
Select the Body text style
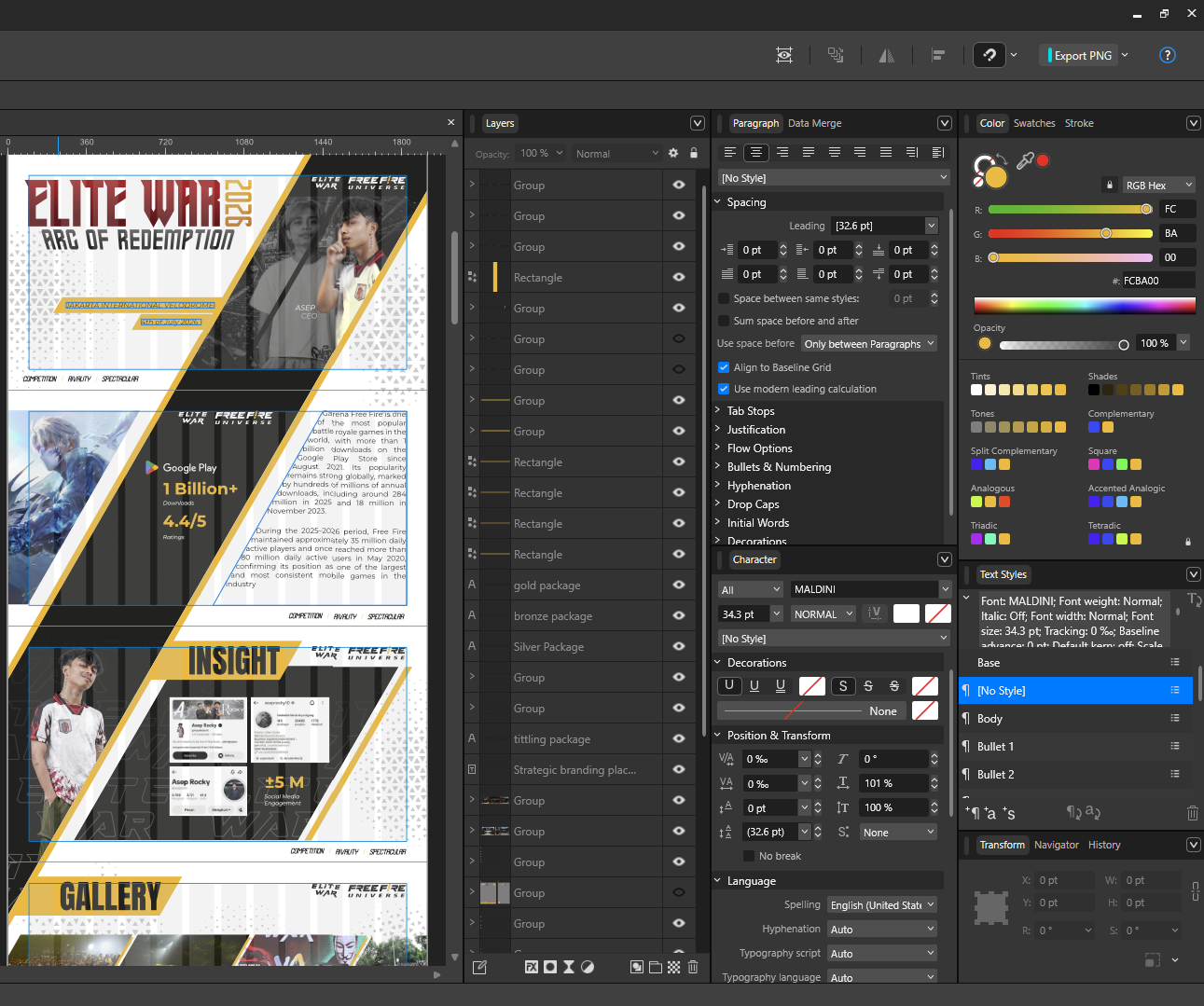point(1076,719)
